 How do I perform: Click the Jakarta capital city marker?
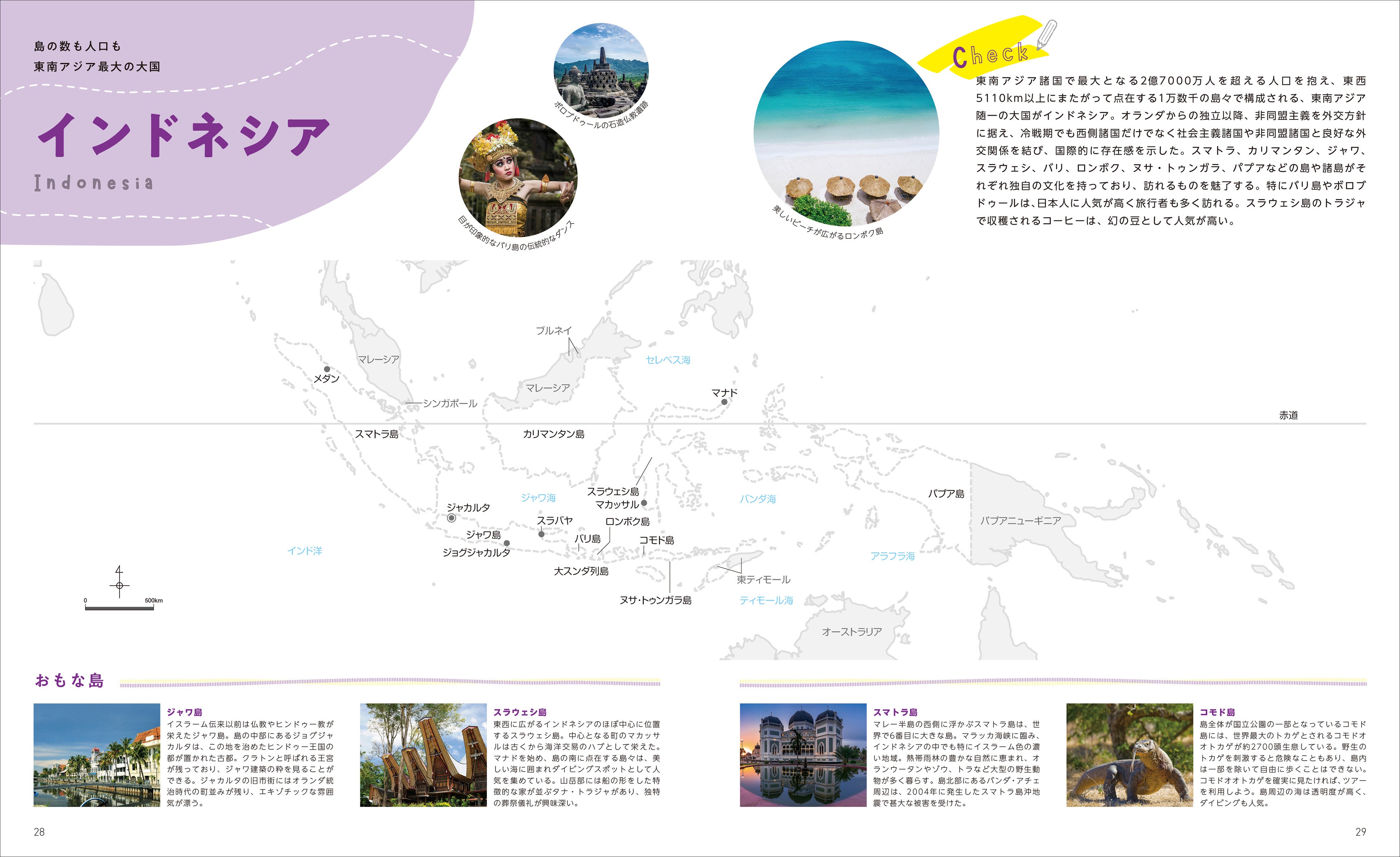pyautogui.click(x=451, y=518)
